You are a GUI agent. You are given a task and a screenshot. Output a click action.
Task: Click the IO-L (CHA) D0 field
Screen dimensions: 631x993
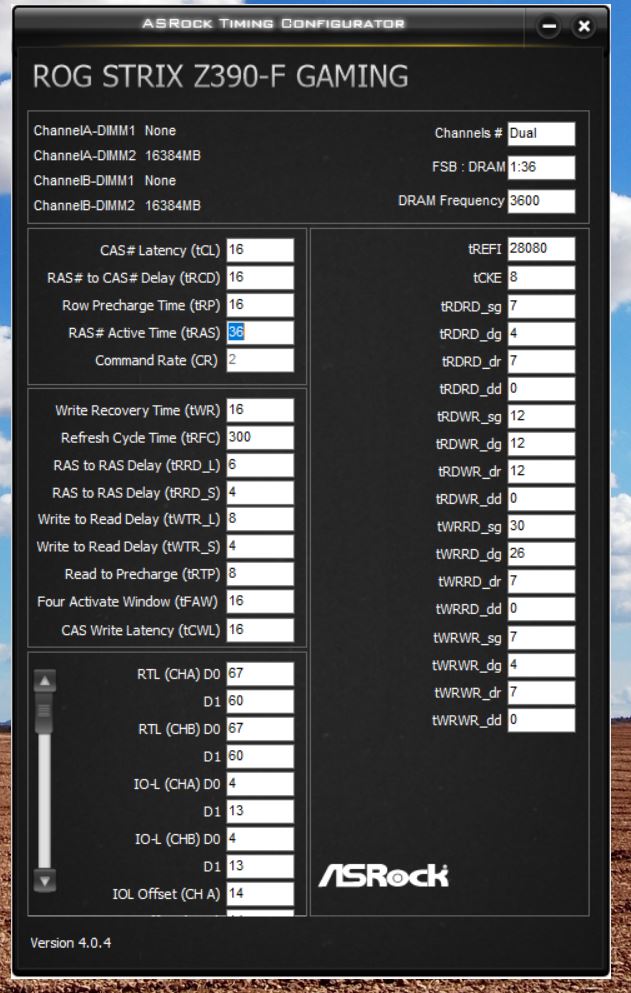tap(260, 784)
